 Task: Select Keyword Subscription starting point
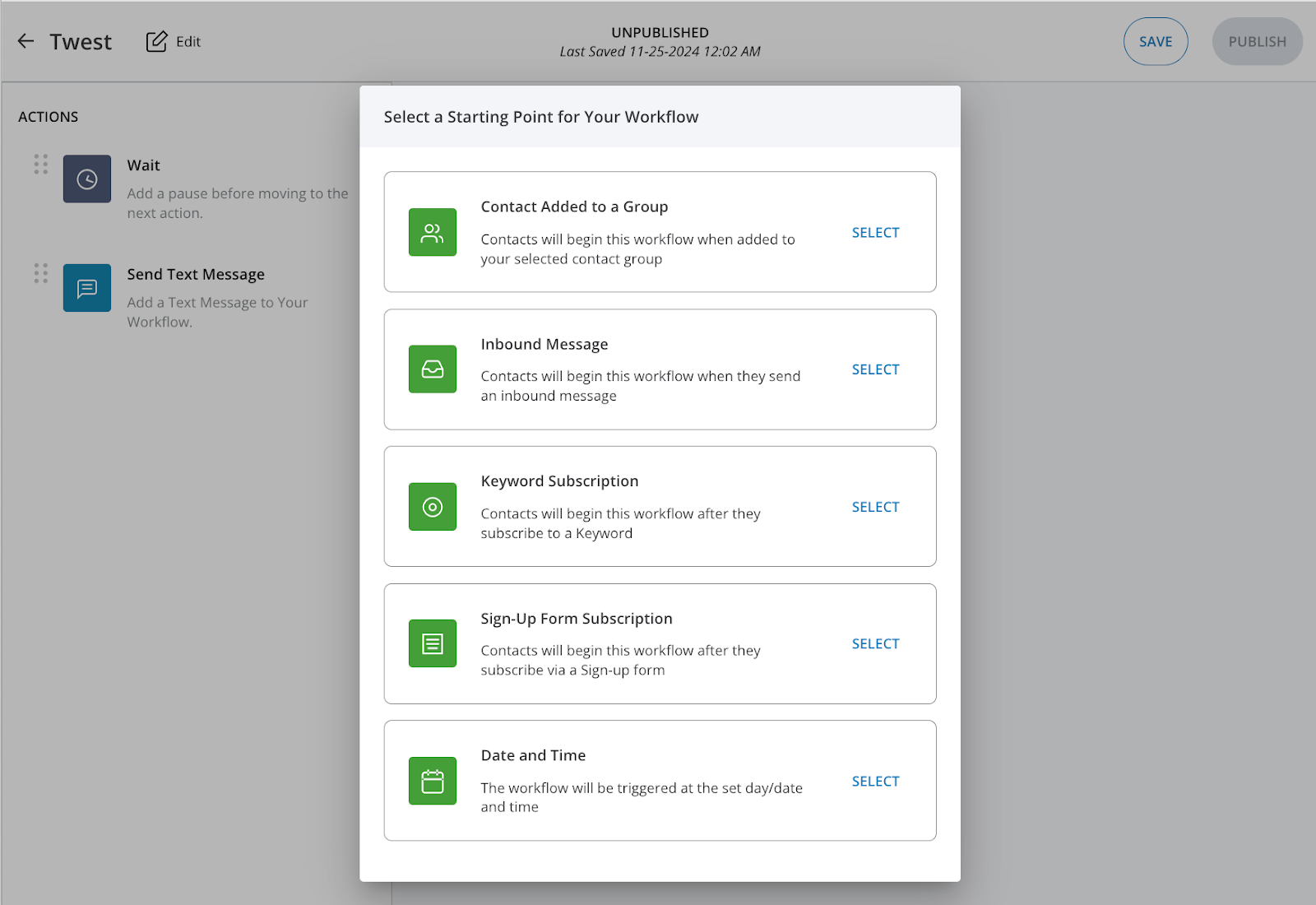pos(875,507)
